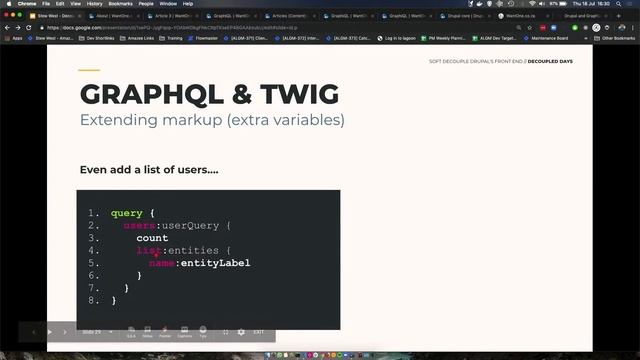Click the date and time display
The height and width of the screenshot is (360, 640).
[591, 4]
